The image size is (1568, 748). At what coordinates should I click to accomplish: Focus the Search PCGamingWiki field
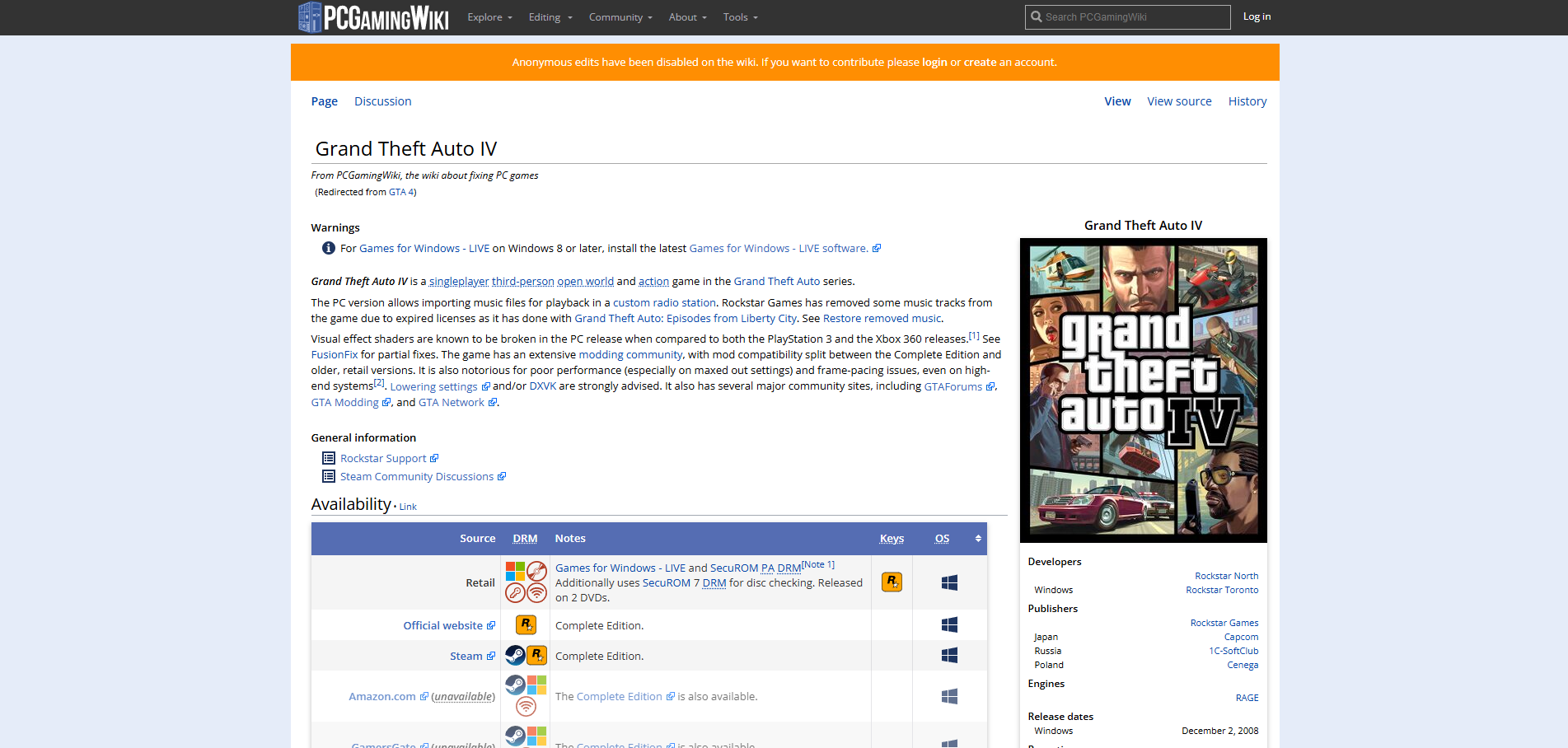tap(1128, 17)
